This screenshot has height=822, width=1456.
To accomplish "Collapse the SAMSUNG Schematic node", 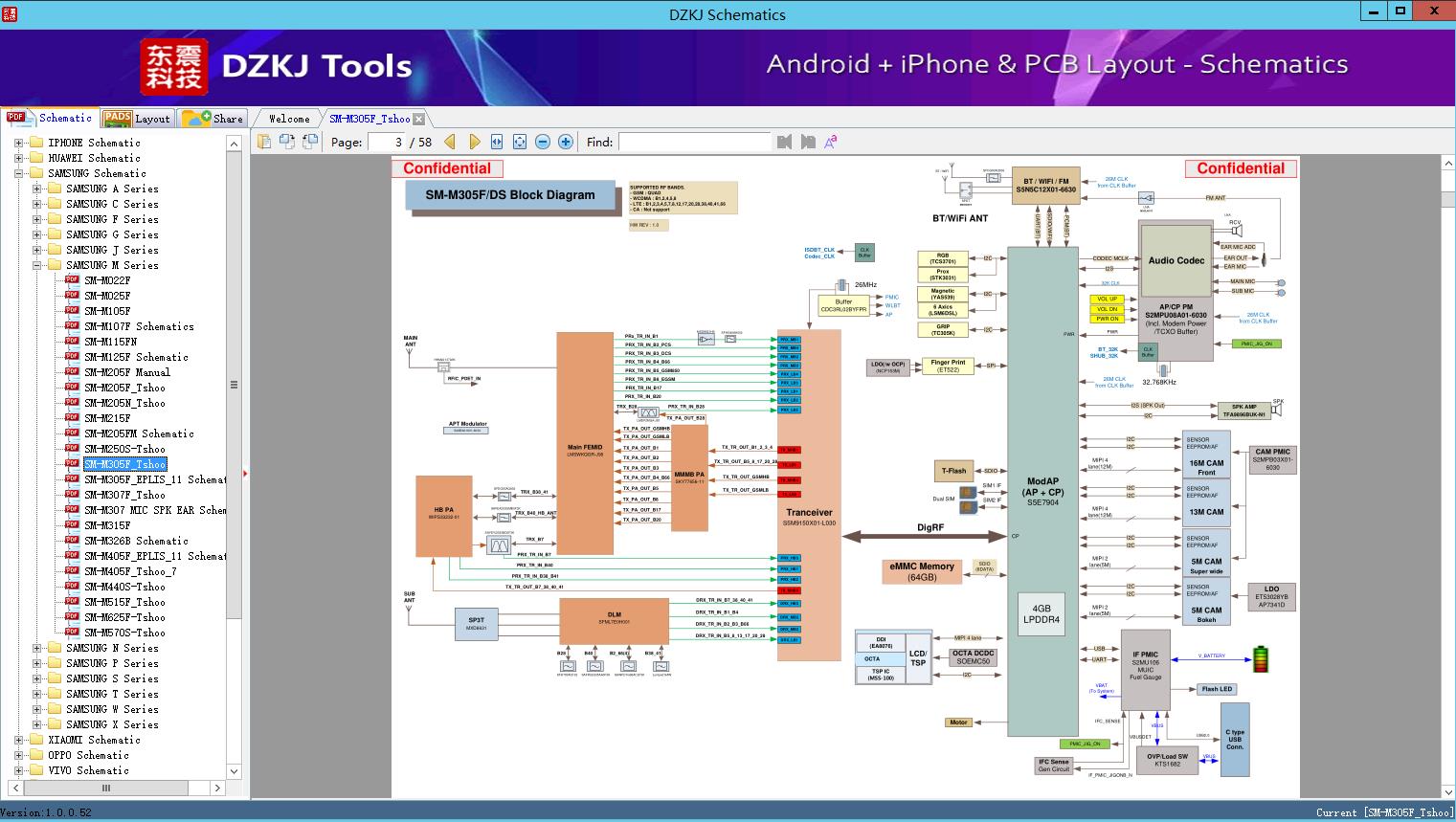I will click(18, 173).
